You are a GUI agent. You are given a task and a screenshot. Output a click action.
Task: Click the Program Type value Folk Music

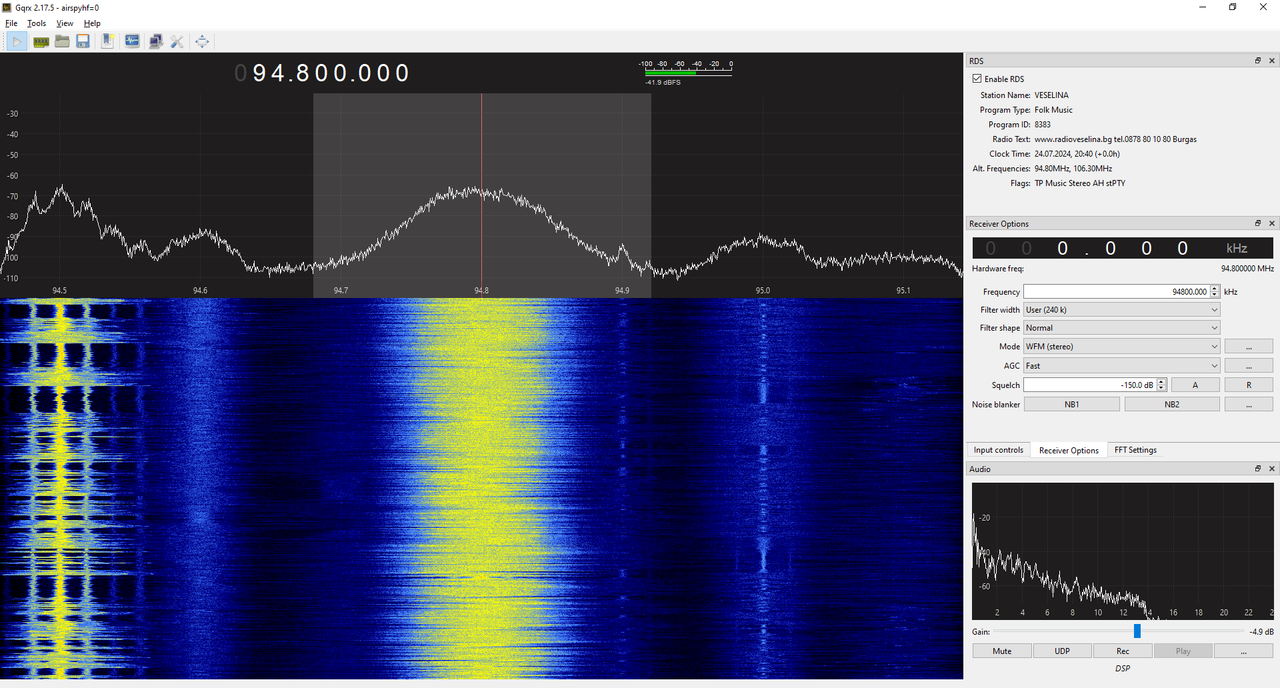tap(1053, 110)
